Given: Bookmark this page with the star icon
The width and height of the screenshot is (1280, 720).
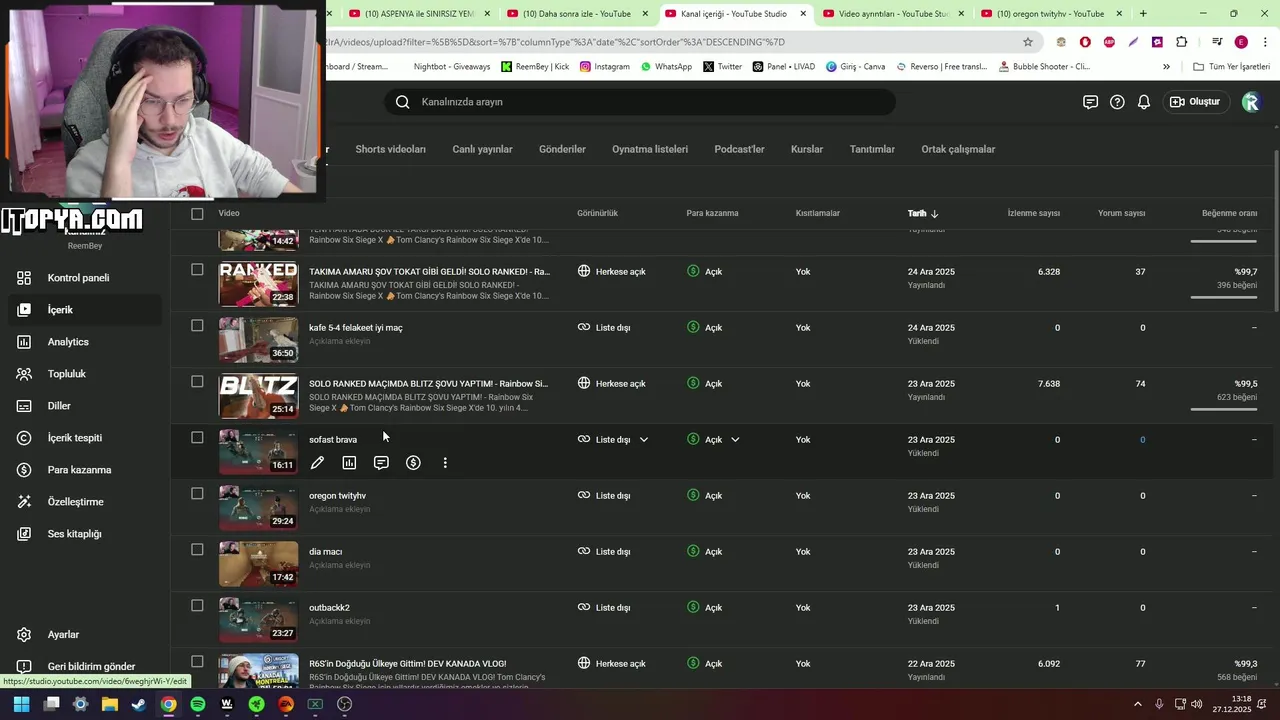Looking at the screenshot, I should click(1027, 42).
